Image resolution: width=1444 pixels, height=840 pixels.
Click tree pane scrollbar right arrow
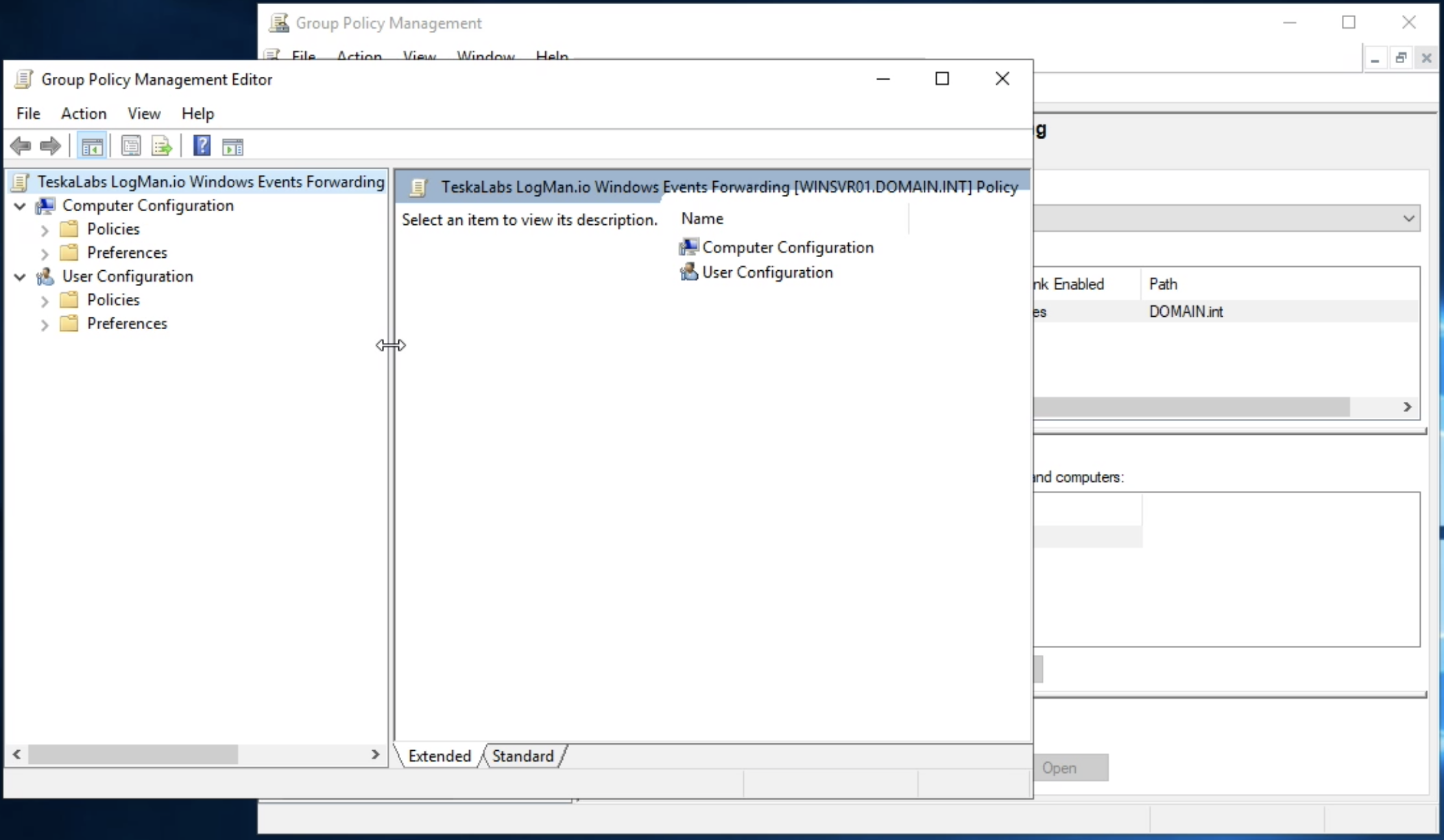(375, 754)
